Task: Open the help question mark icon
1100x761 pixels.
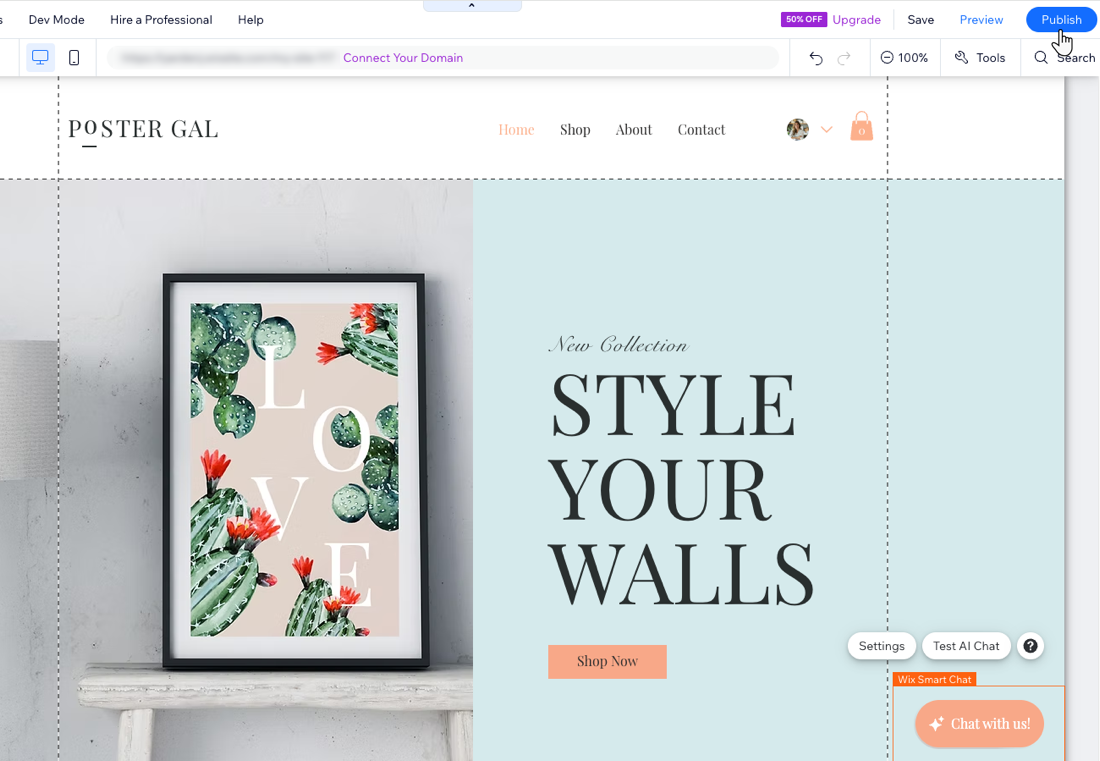Action: coord(1030,646)
